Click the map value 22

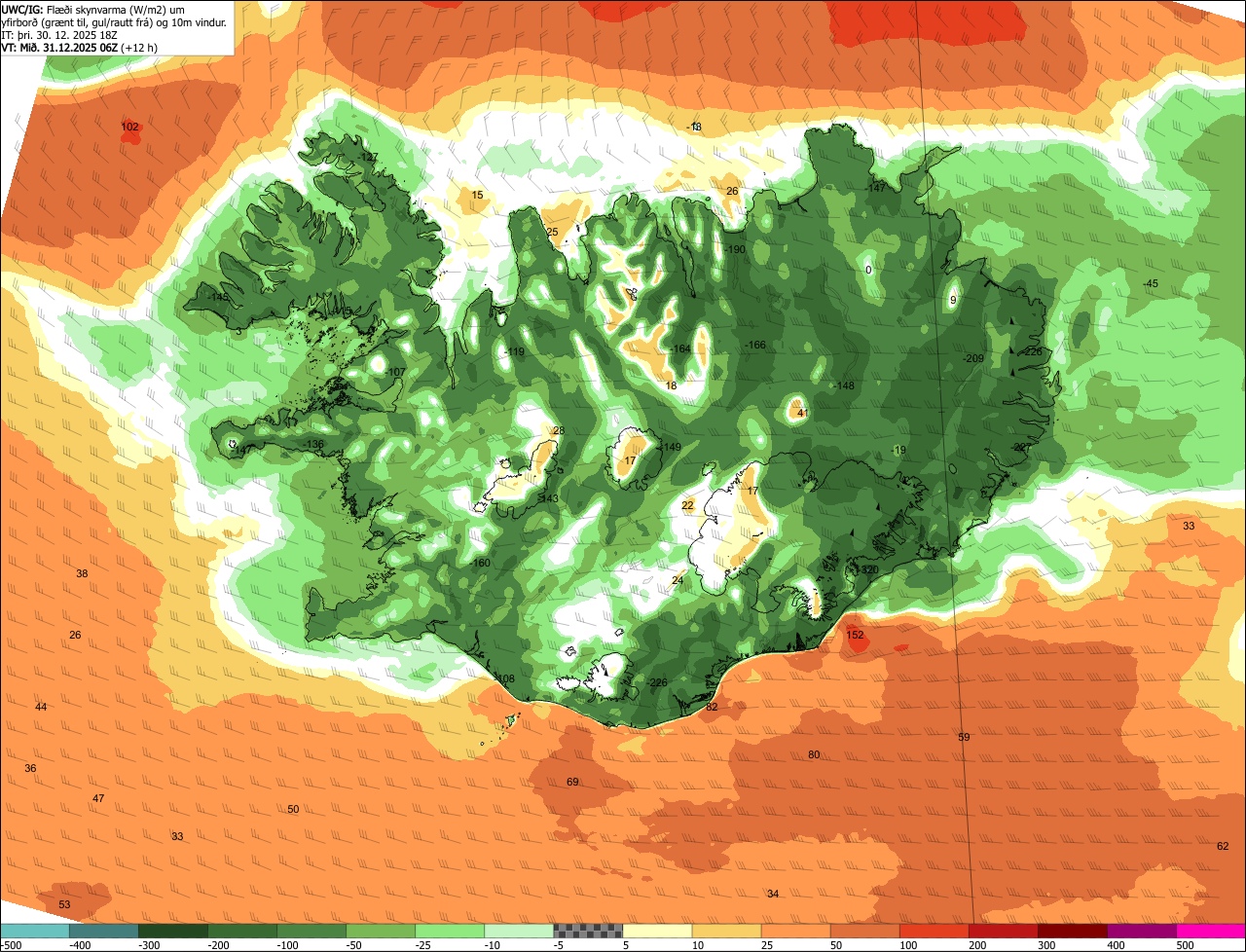688,506
